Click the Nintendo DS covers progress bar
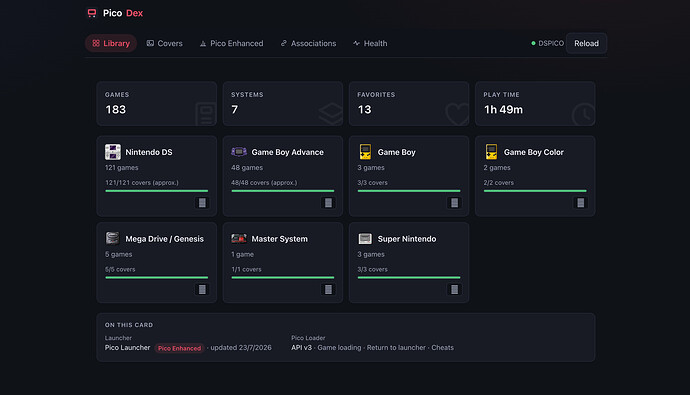This screenshot has height=395, width=690. coord(157,191)
